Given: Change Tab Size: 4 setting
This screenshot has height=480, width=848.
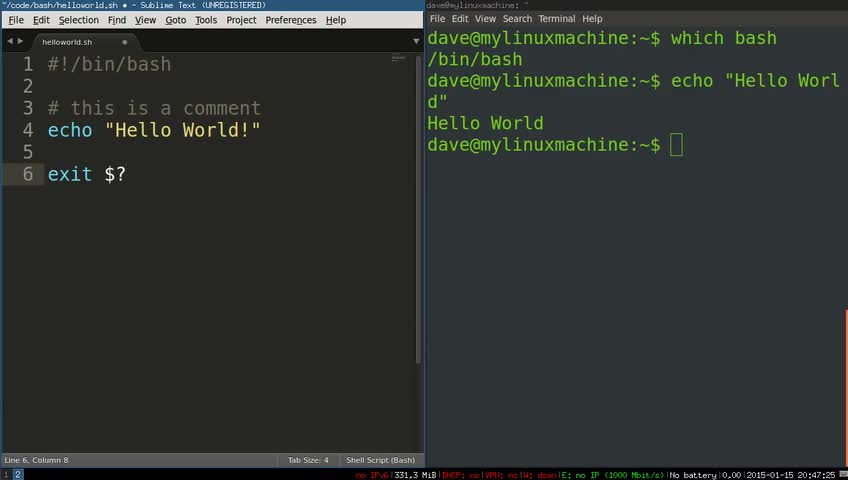Looking at the screenshot, I should 308,460.
